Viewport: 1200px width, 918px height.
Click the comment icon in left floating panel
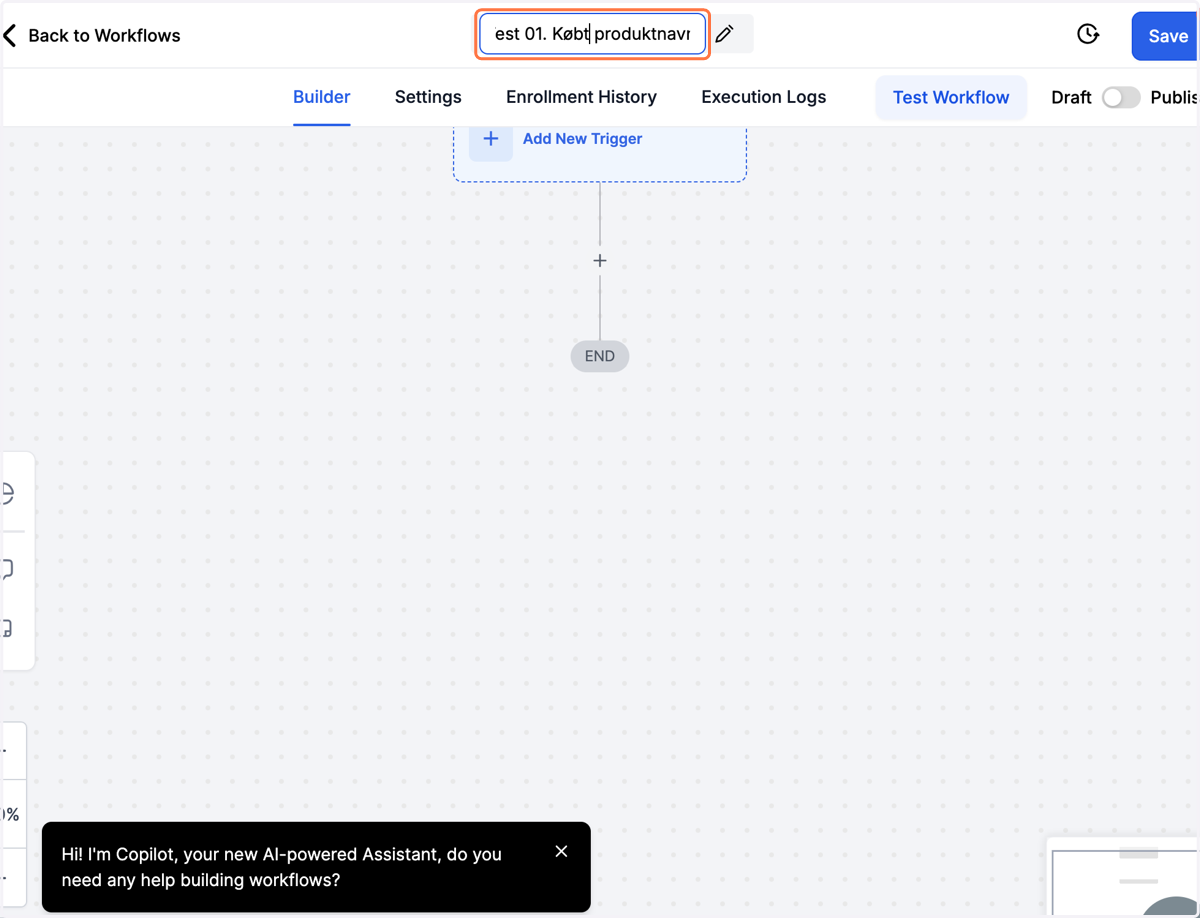(8, 569)
